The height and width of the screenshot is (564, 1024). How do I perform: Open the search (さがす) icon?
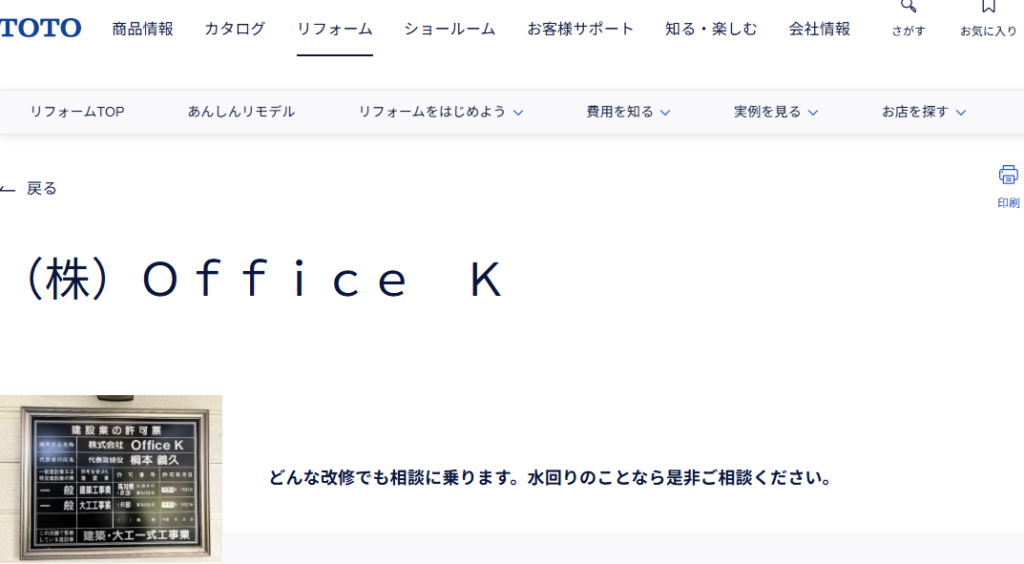pos(908,8)
